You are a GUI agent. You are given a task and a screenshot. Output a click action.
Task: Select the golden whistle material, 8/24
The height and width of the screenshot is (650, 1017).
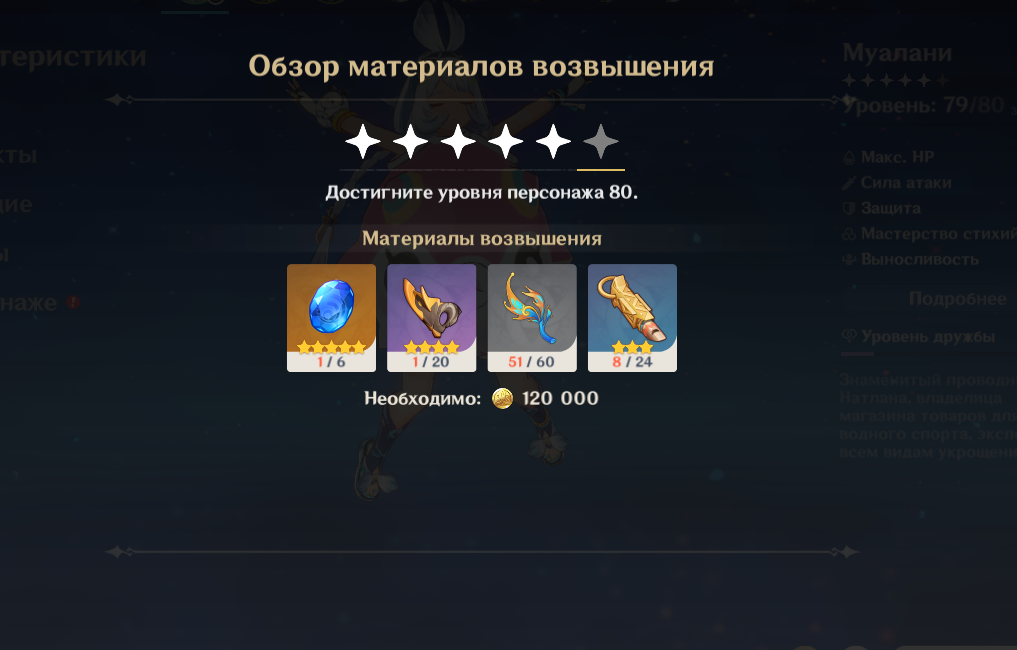coord(632,318)
